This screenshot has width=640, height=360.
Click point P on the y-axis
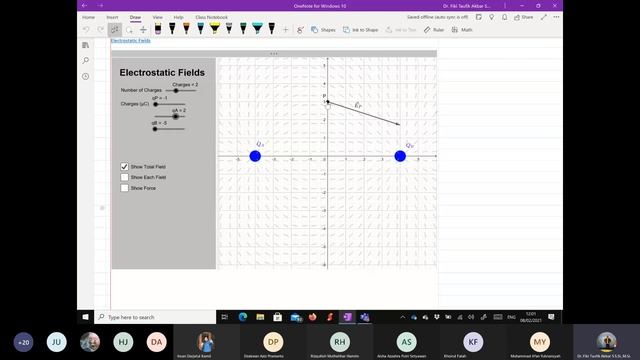point(328,102)
